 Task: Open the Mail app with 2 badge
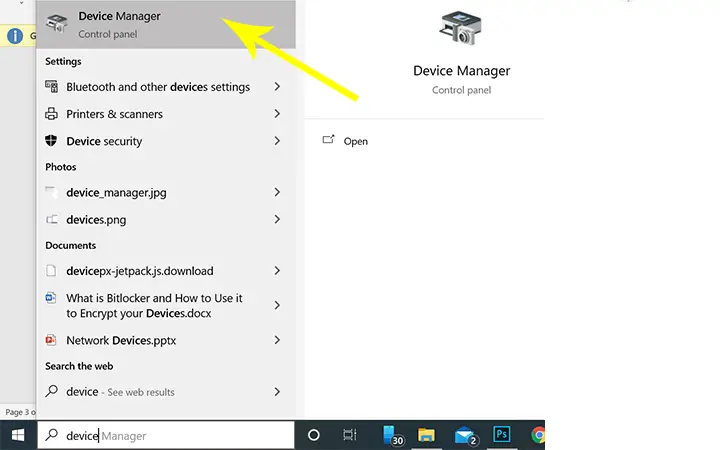[x=465, y=435]
